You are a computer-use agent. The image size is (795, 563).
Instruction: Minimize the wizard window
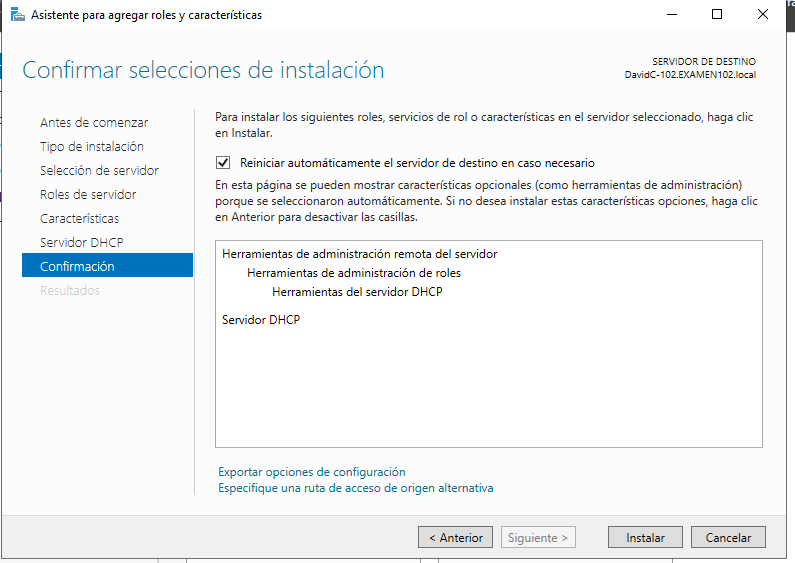672,15
